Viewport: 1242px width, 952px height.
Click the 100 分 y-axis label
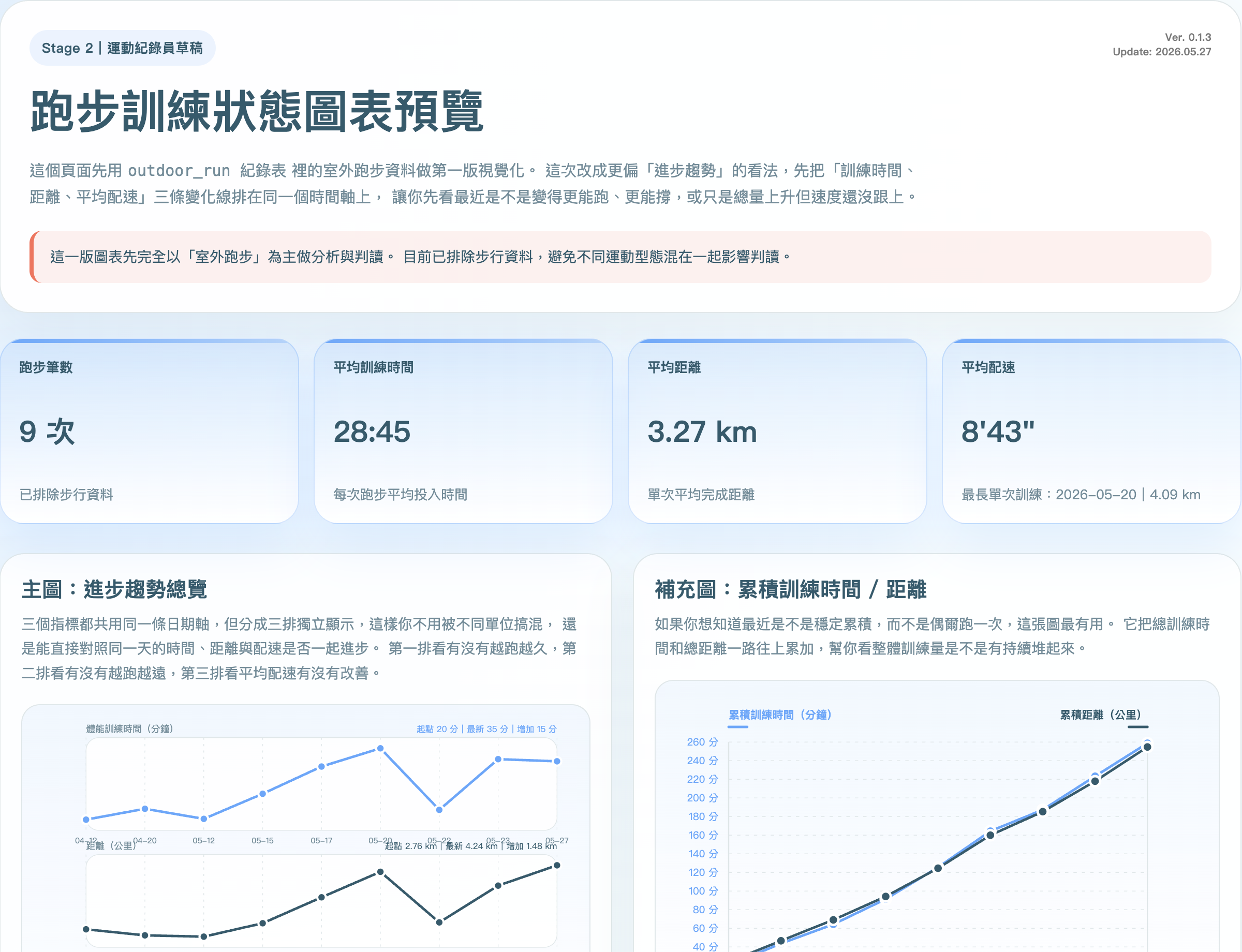[x=703, y=891]
